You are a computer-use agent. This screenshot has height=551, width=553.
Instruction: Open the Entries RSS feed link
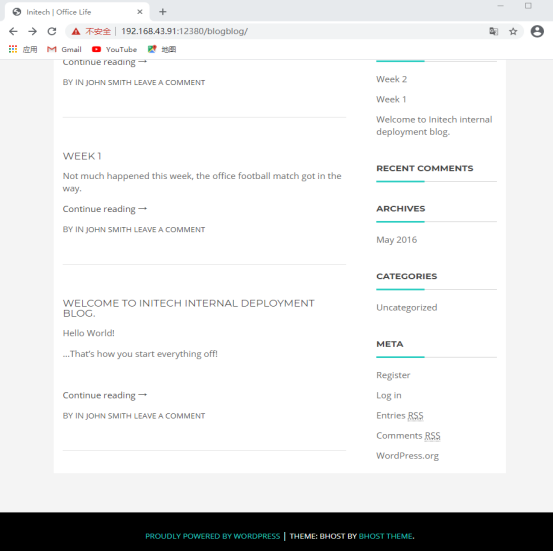point(400,416)
